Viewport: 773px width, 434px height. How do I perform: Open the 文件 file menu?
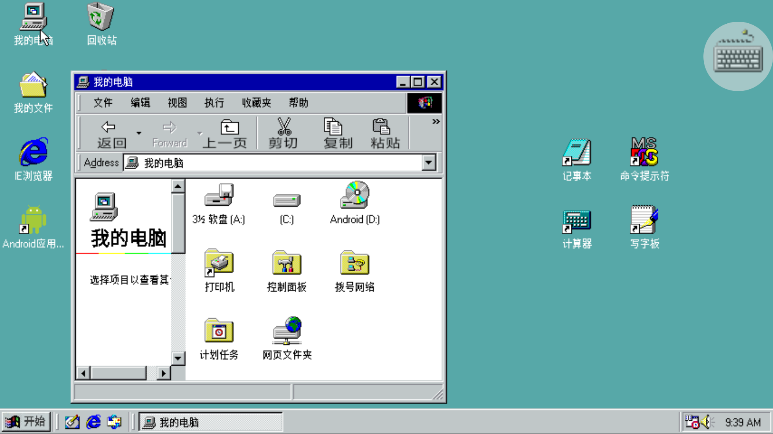103,103
